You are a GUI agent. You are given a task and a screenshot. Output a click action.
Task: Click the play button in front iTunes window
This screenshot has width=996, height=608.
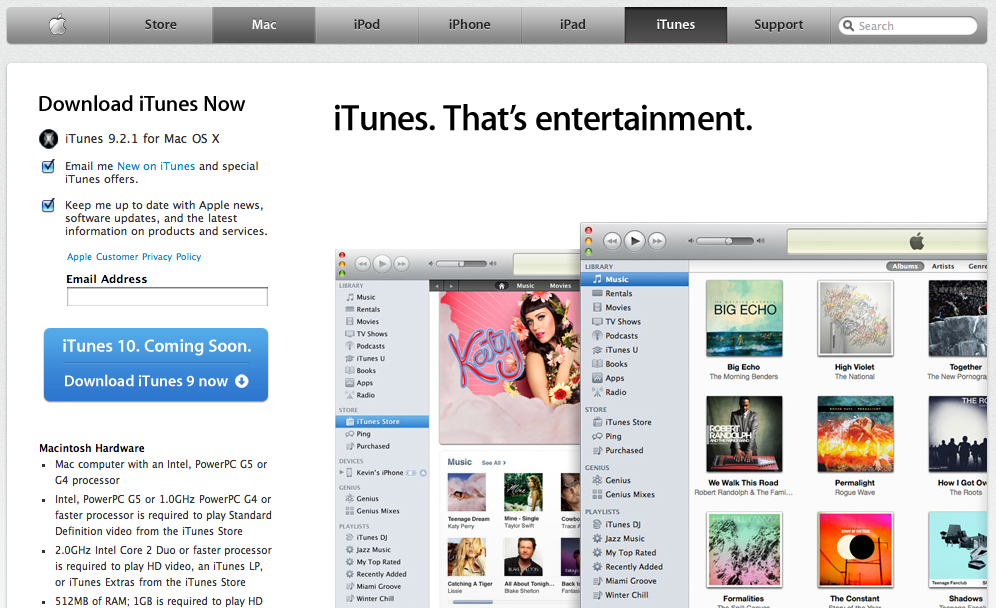[x=635, y=241]
